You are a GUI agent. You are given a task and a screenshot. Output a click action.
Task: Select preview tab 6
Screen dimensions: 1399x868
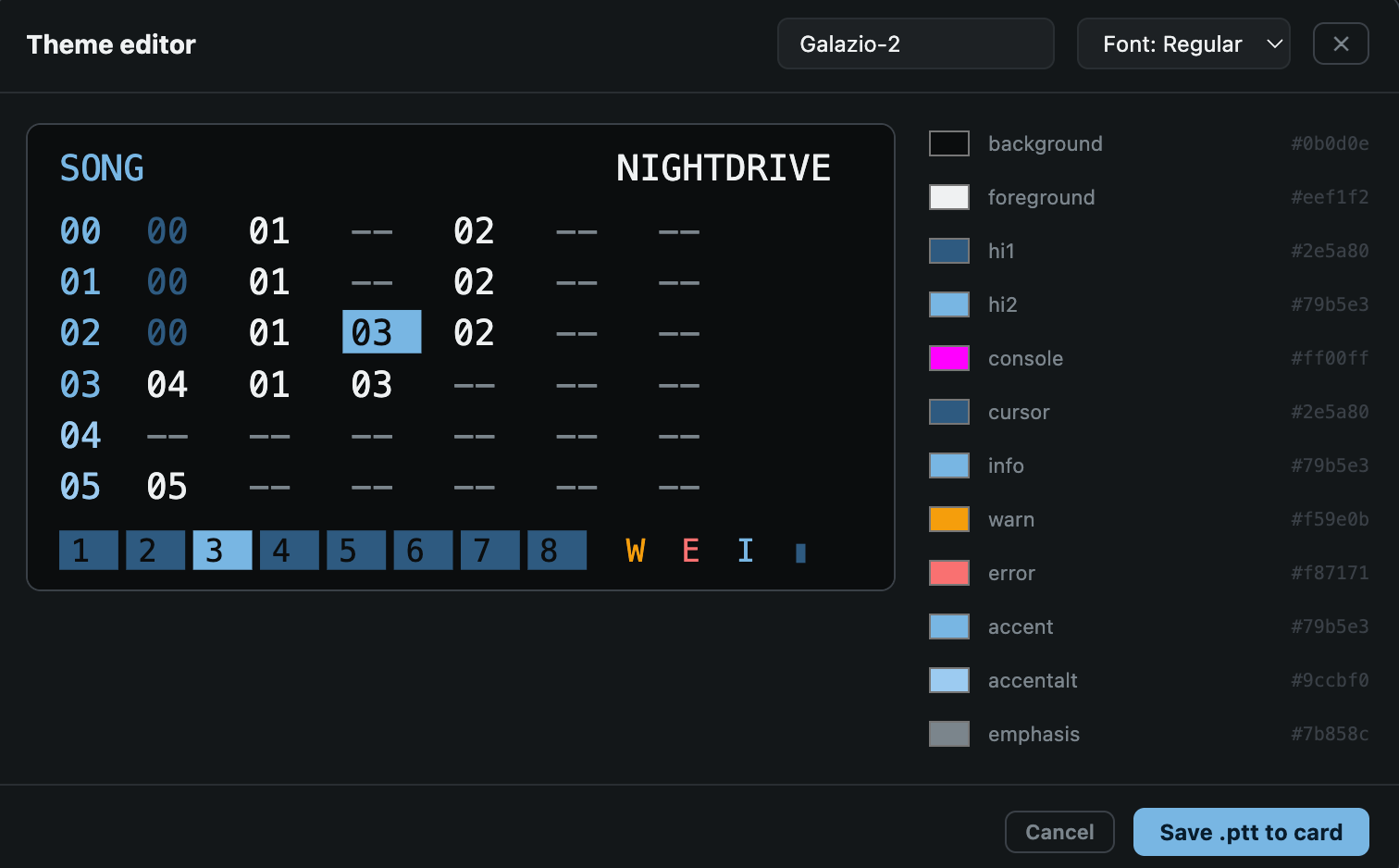423,550
